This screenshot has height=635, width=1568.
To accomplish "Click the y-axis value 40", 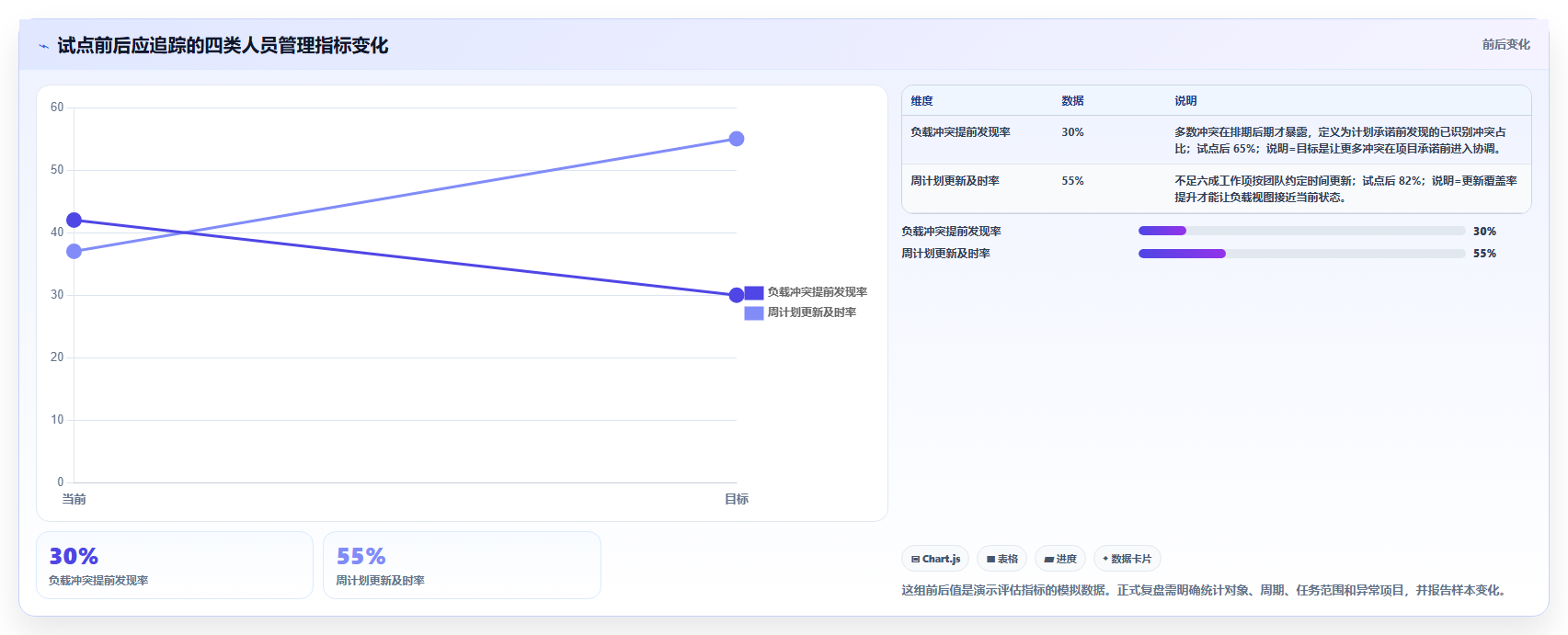I will (x=57, y=232).
